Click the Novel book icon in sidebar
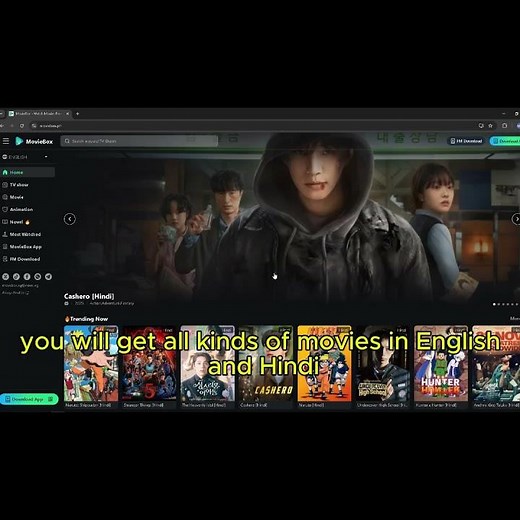 click(5, 222)
